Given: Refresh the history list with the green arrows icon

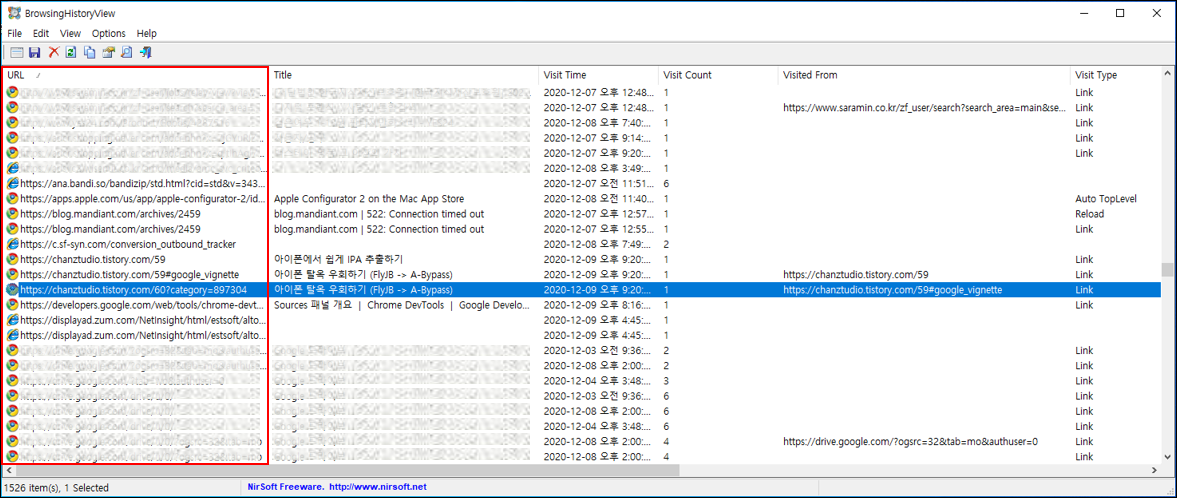Looking at the screenshot, I should pyautogui.click(x=71, y=53).
